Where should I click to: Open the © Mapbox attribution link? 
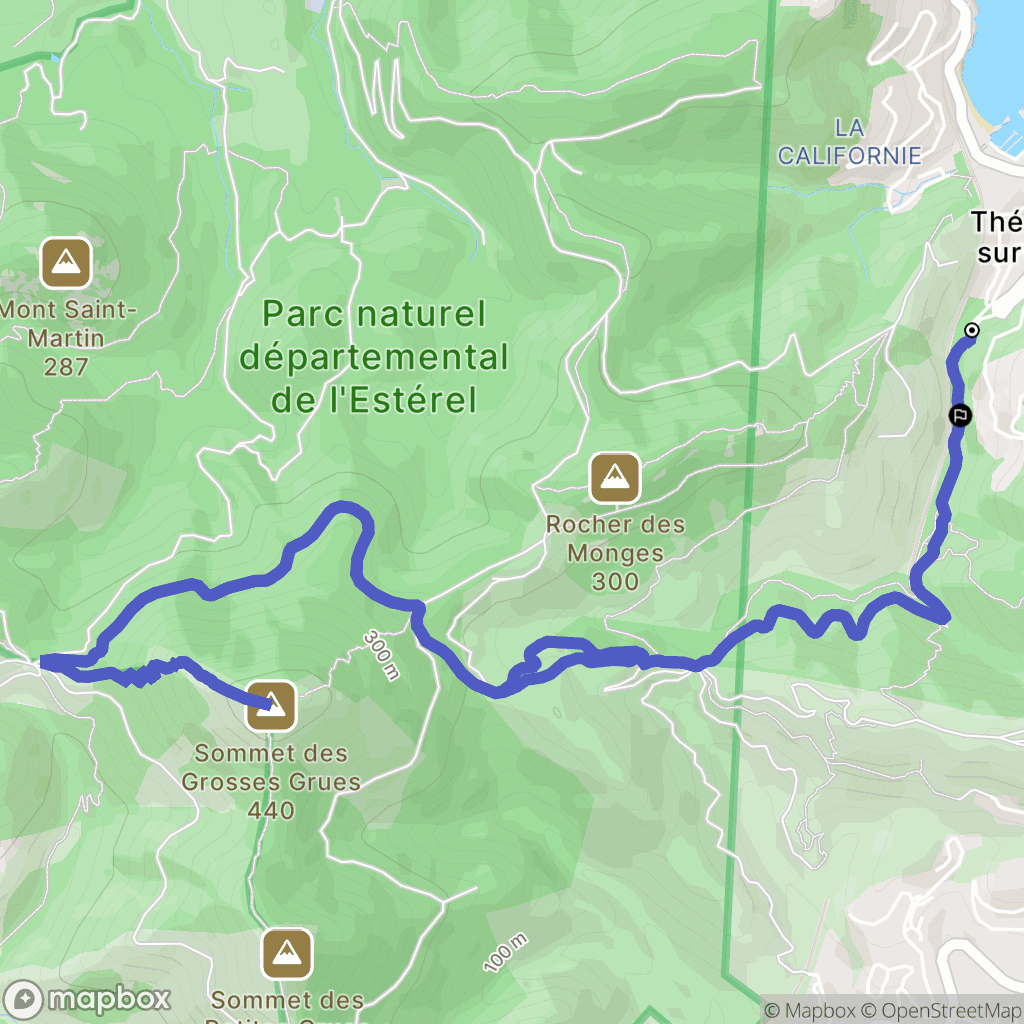pyautogui.click(x=809, y=1011)
